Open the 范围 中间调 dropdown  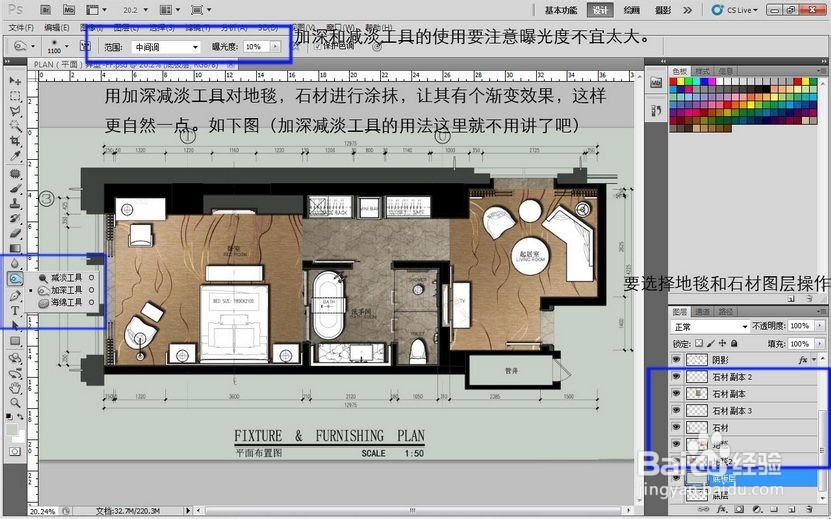(166, 47)
